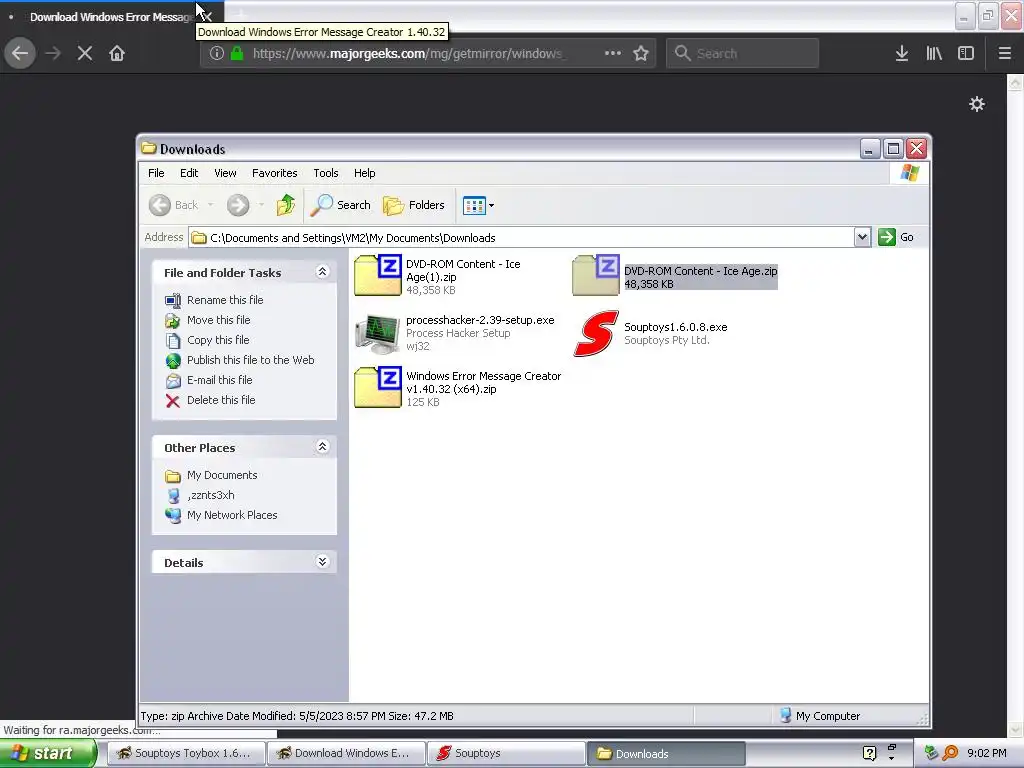Open page actions three-dots menu

(x=613, y=53)
